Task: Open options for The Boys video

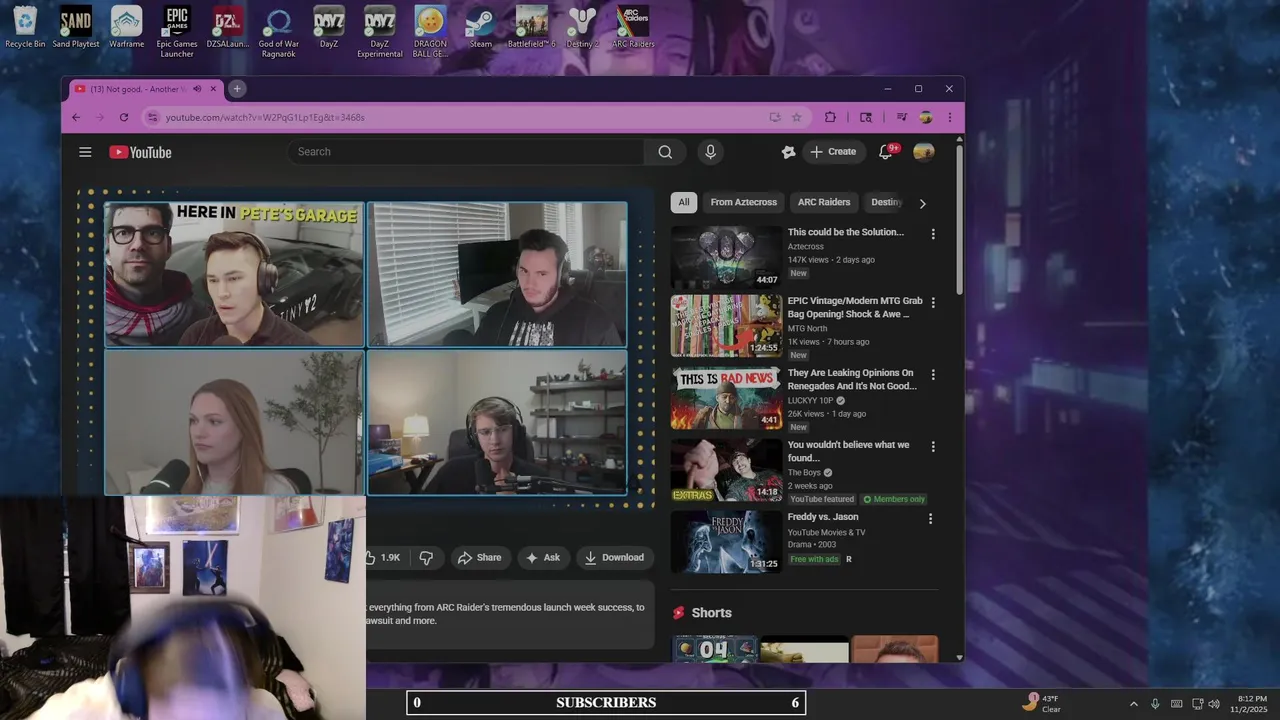Action: [933, 446]
